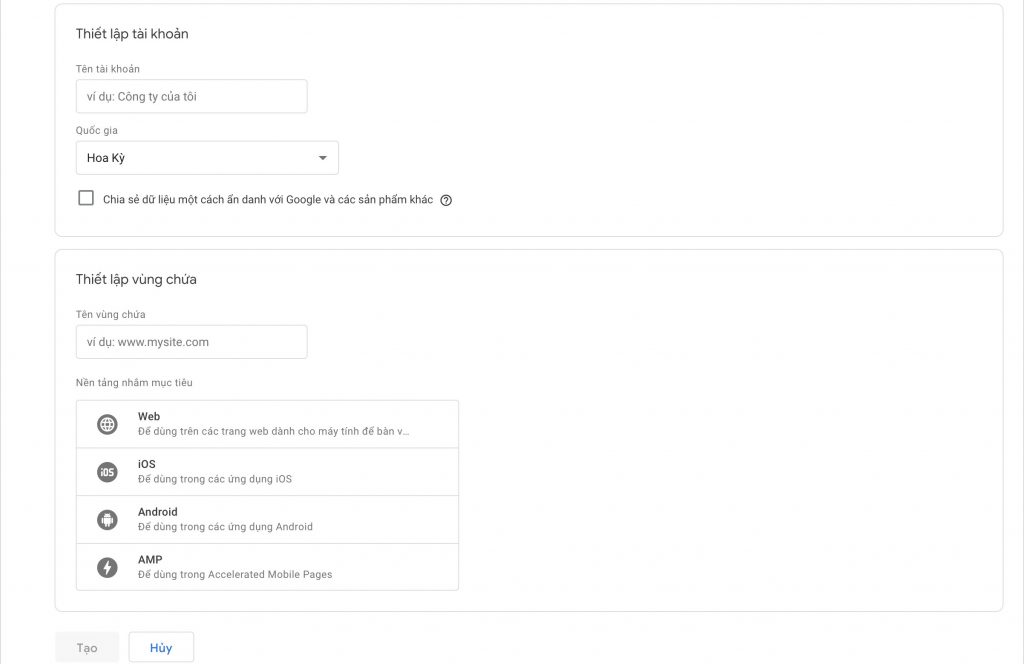Click the Web option description text
The width and height of the screenshot is (1024, 664).
(274, 432)
